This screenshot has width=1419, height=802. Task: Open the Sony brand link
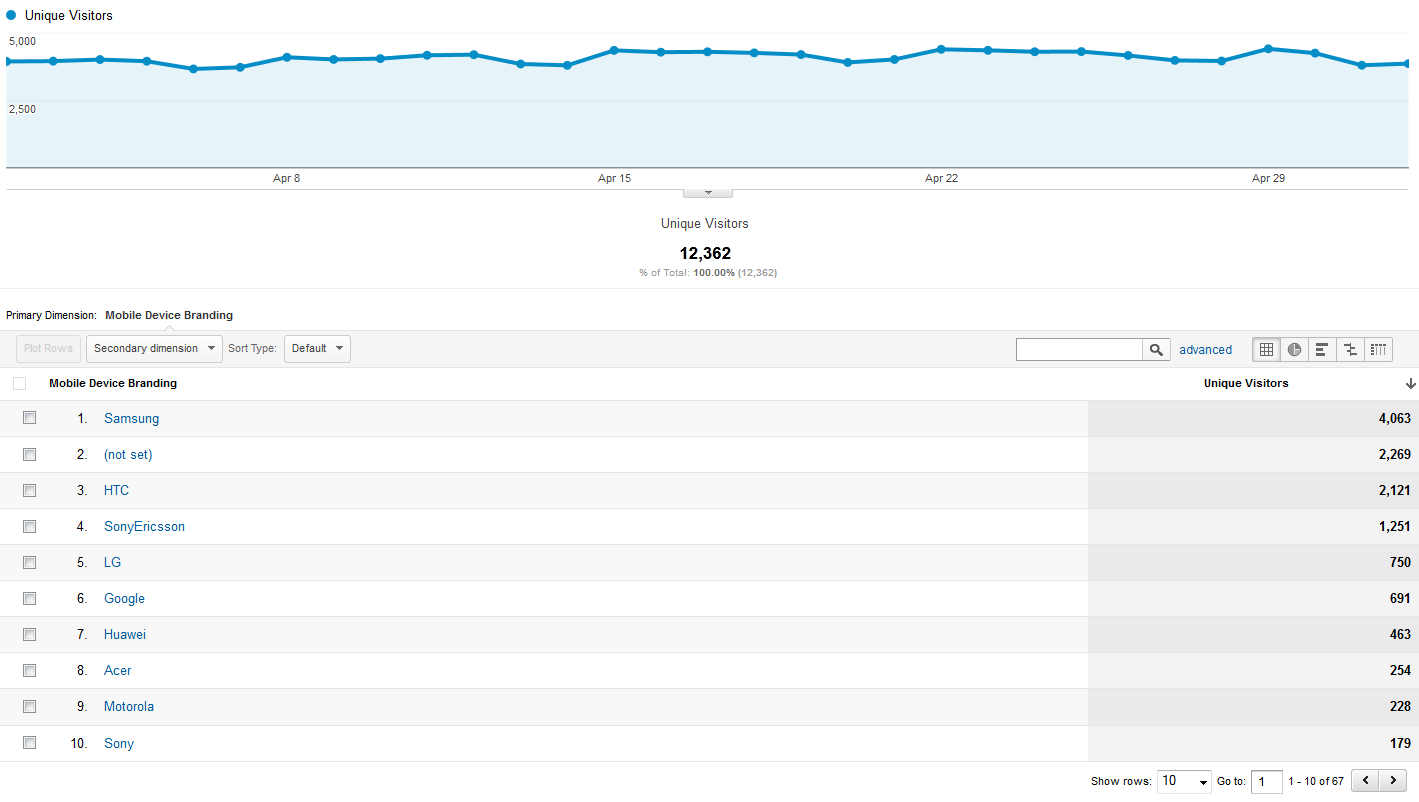(x=119, y=744)
